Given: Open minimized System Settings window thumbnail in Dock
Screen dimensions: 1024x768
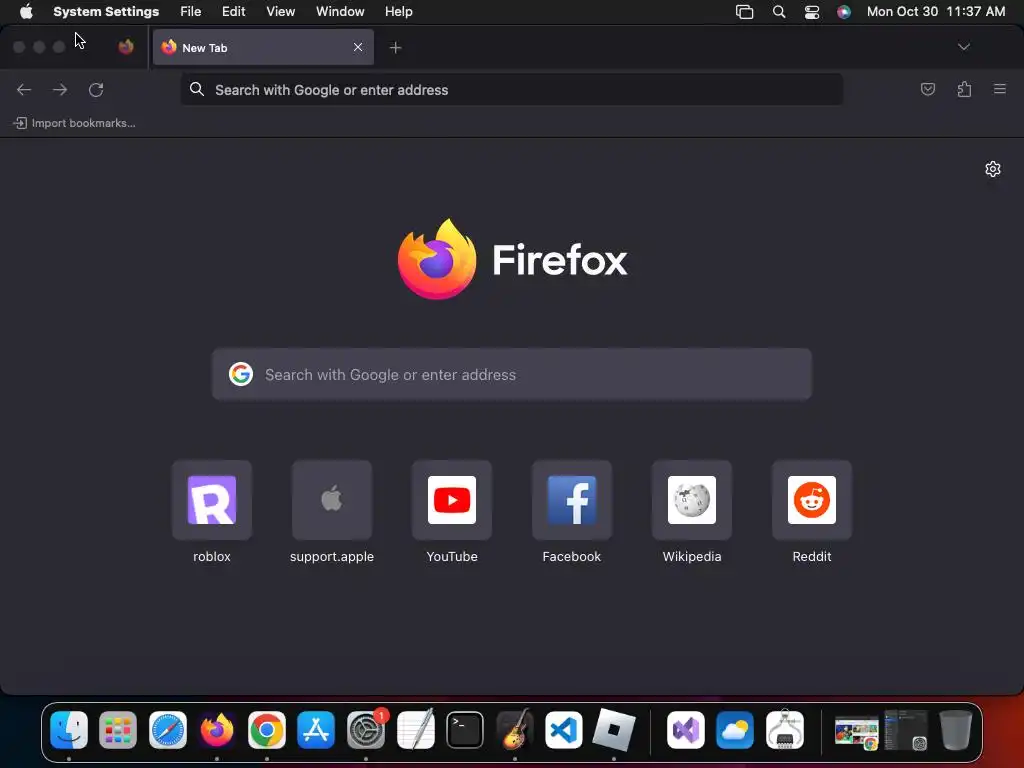Looking at the screenshot, I should pyautogui.click(x=906, y=730).
